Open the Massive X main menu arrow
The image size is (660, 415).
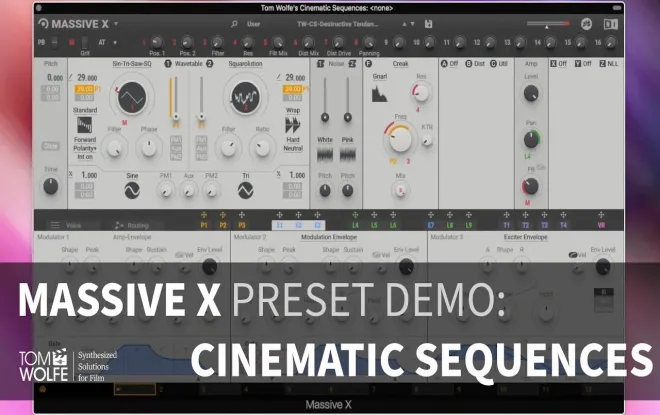[x=116, y=24]
